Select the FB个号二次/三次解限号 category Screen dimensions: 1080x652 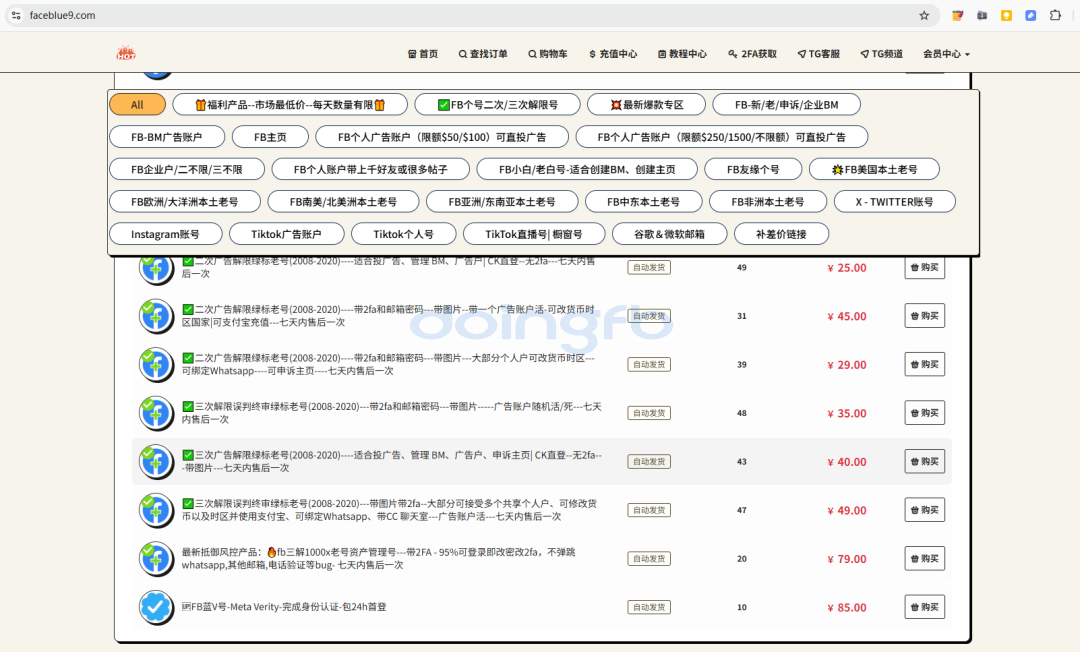coord(497,105)
